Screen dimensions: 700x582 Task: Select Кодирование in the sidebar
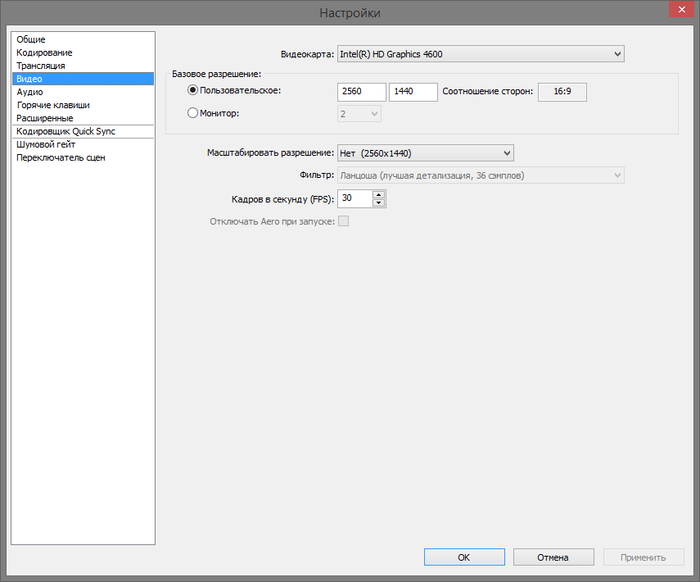44,52
